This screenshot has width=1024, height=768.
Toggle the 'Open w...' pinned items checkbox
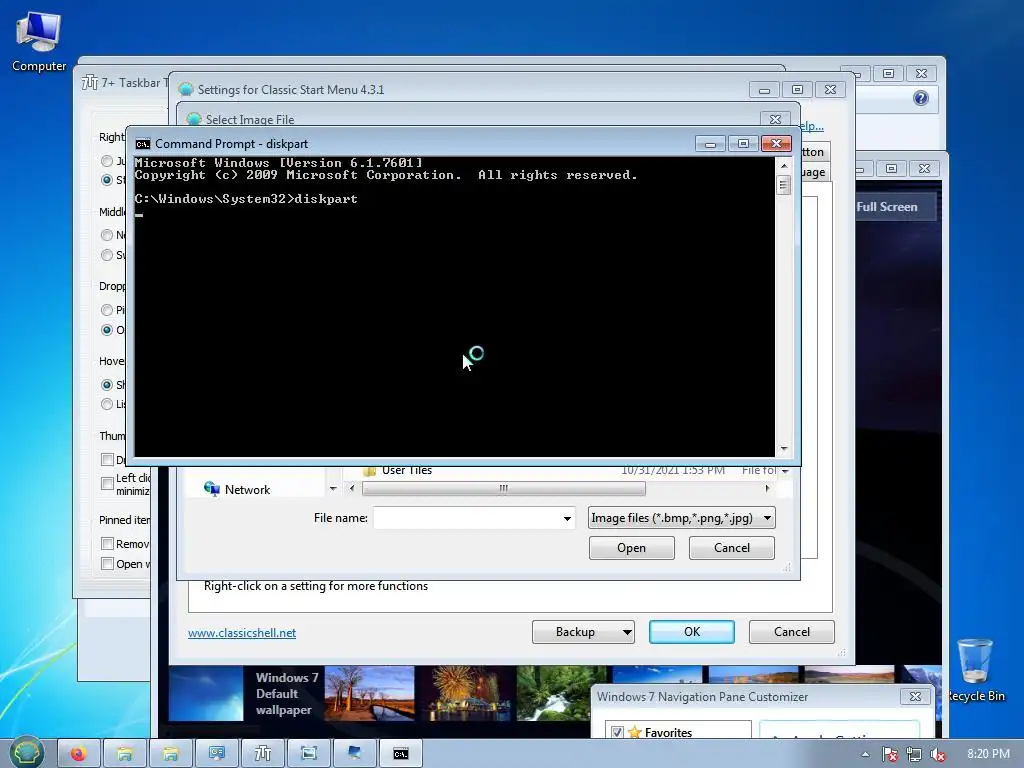(108, 564)
